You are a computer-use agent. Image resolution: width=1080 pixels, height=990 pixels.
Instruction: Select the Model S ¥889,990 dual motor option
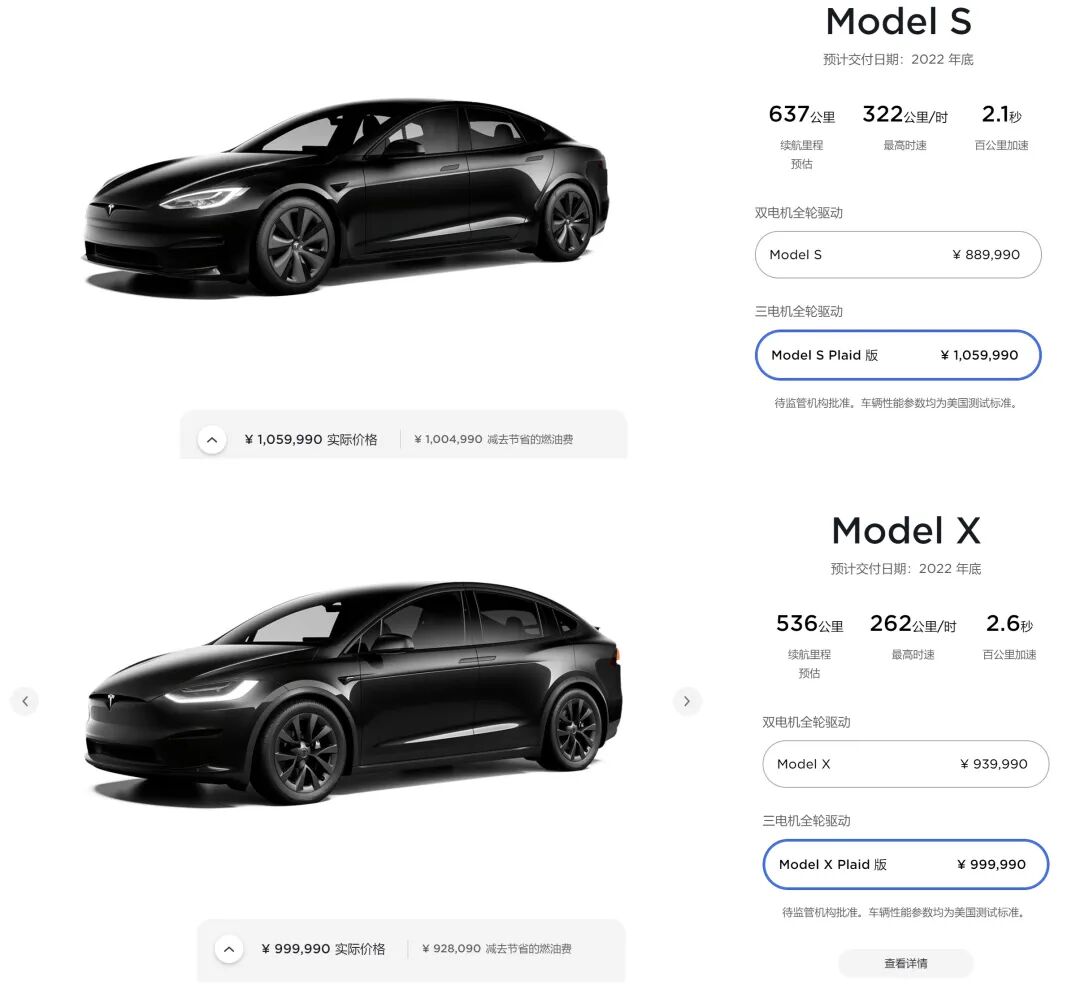897,255
